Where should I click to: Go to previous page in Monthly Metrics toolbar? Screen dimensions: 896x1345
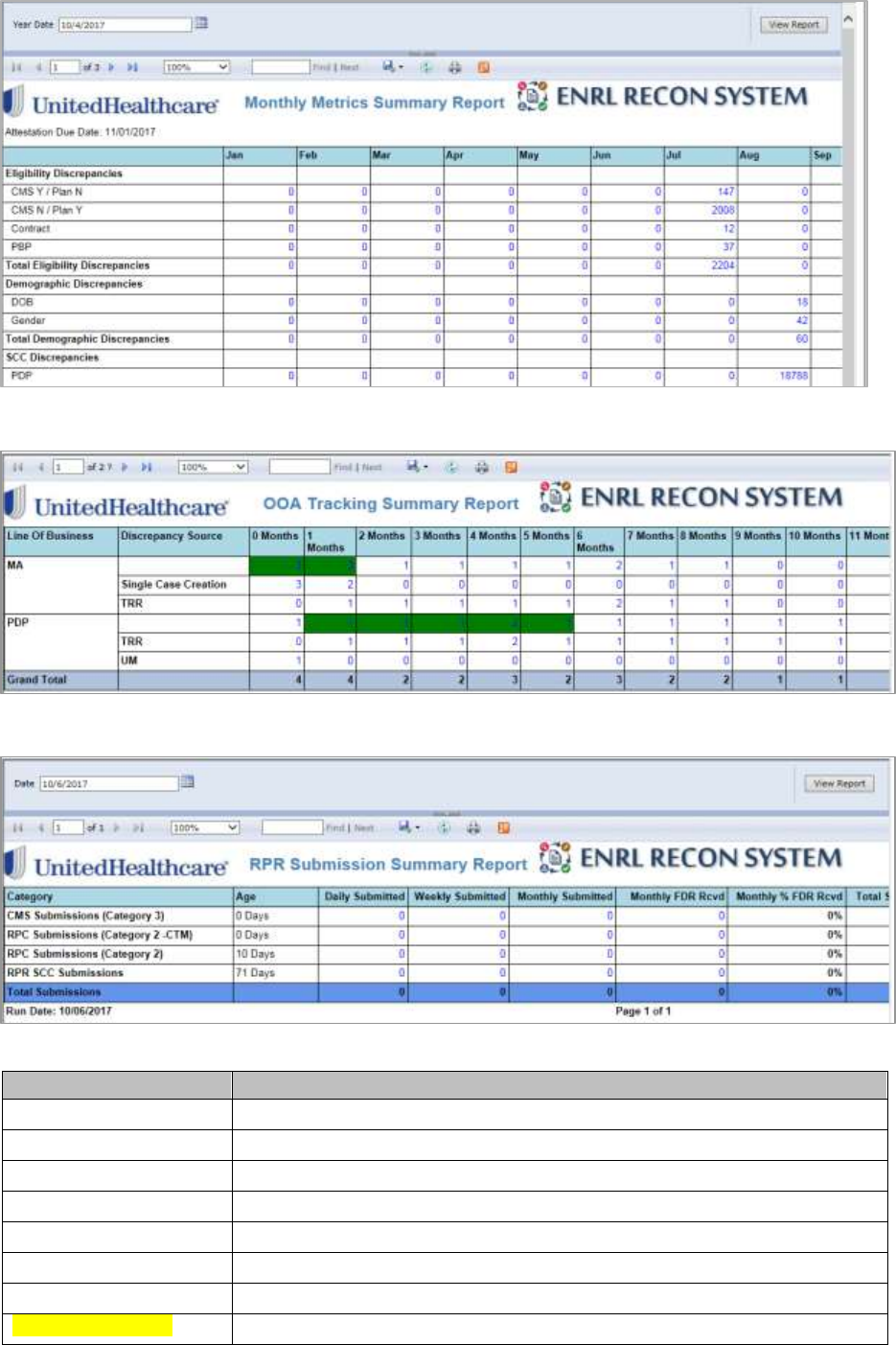point(39,67)
